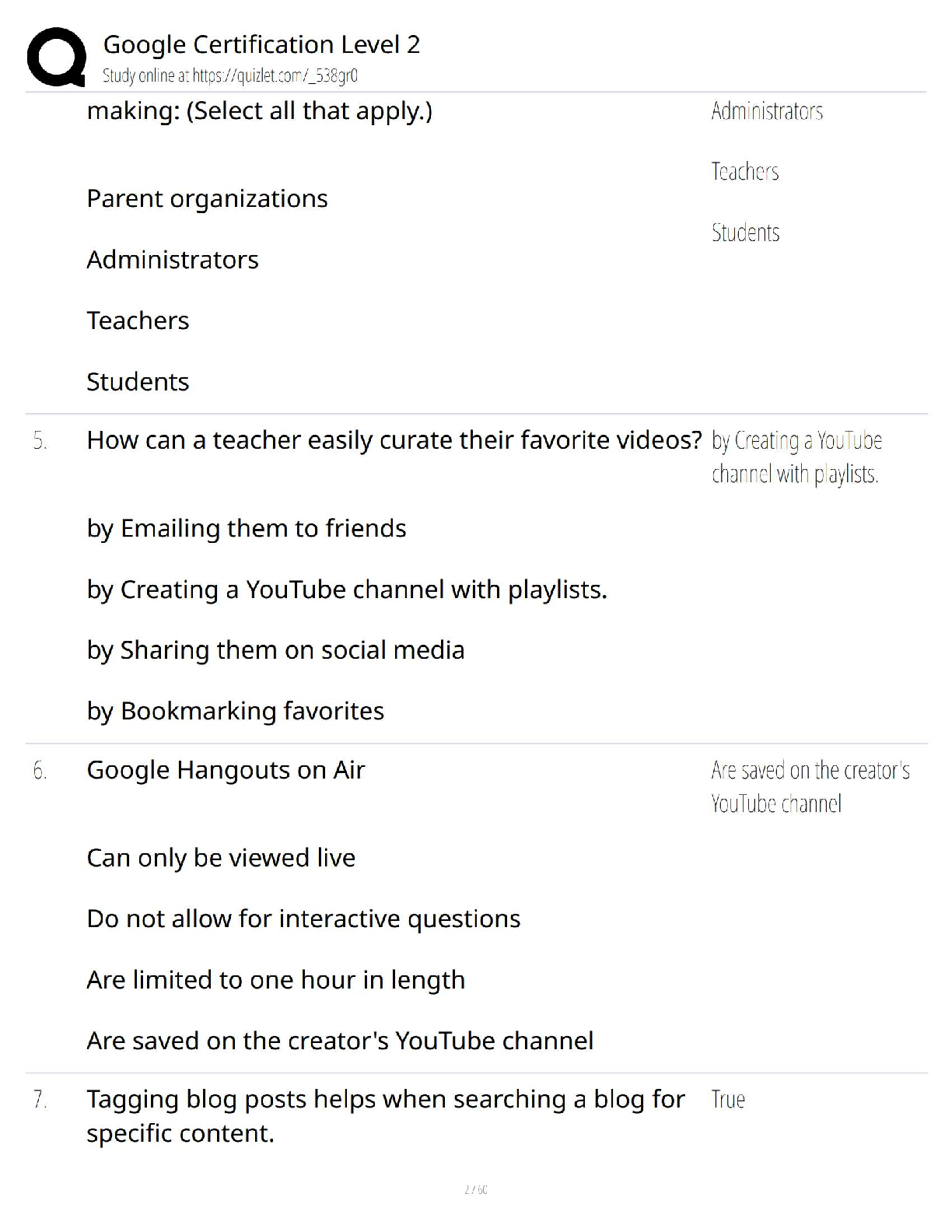The height and width of the screenshot is (1232, 952).
Task: Click question 5 about curating favorite videos
Action: (394, 440)
